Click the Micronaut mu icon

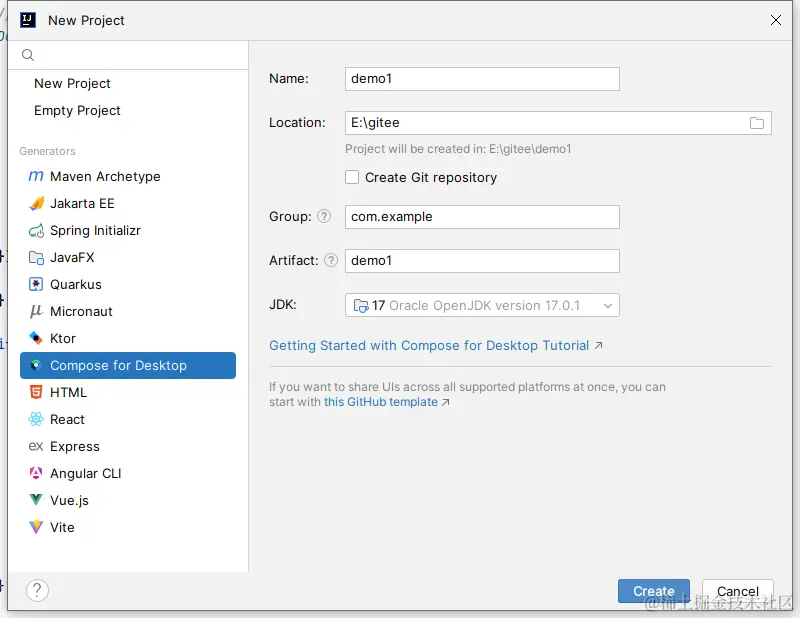click(x=36, y=311)
